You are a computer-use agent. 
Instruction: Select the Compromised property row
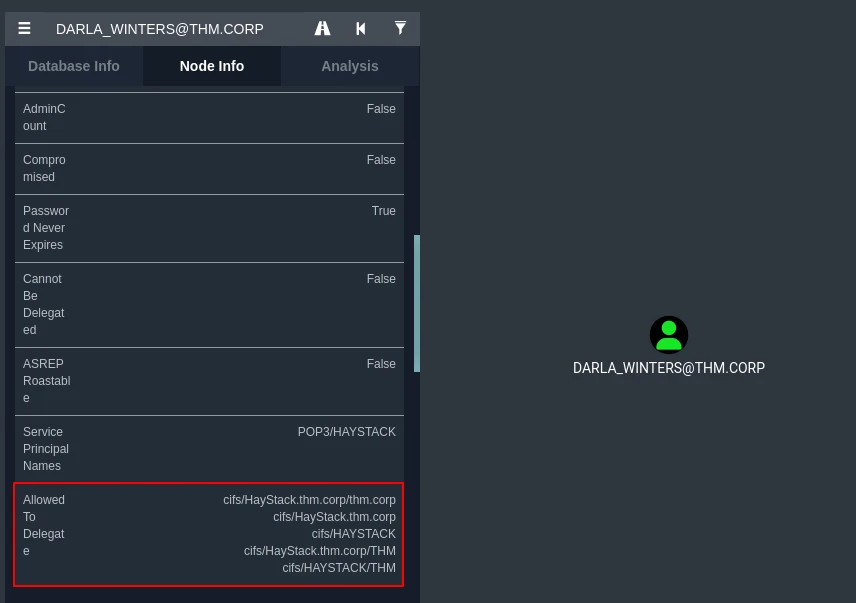pos(209,168)
